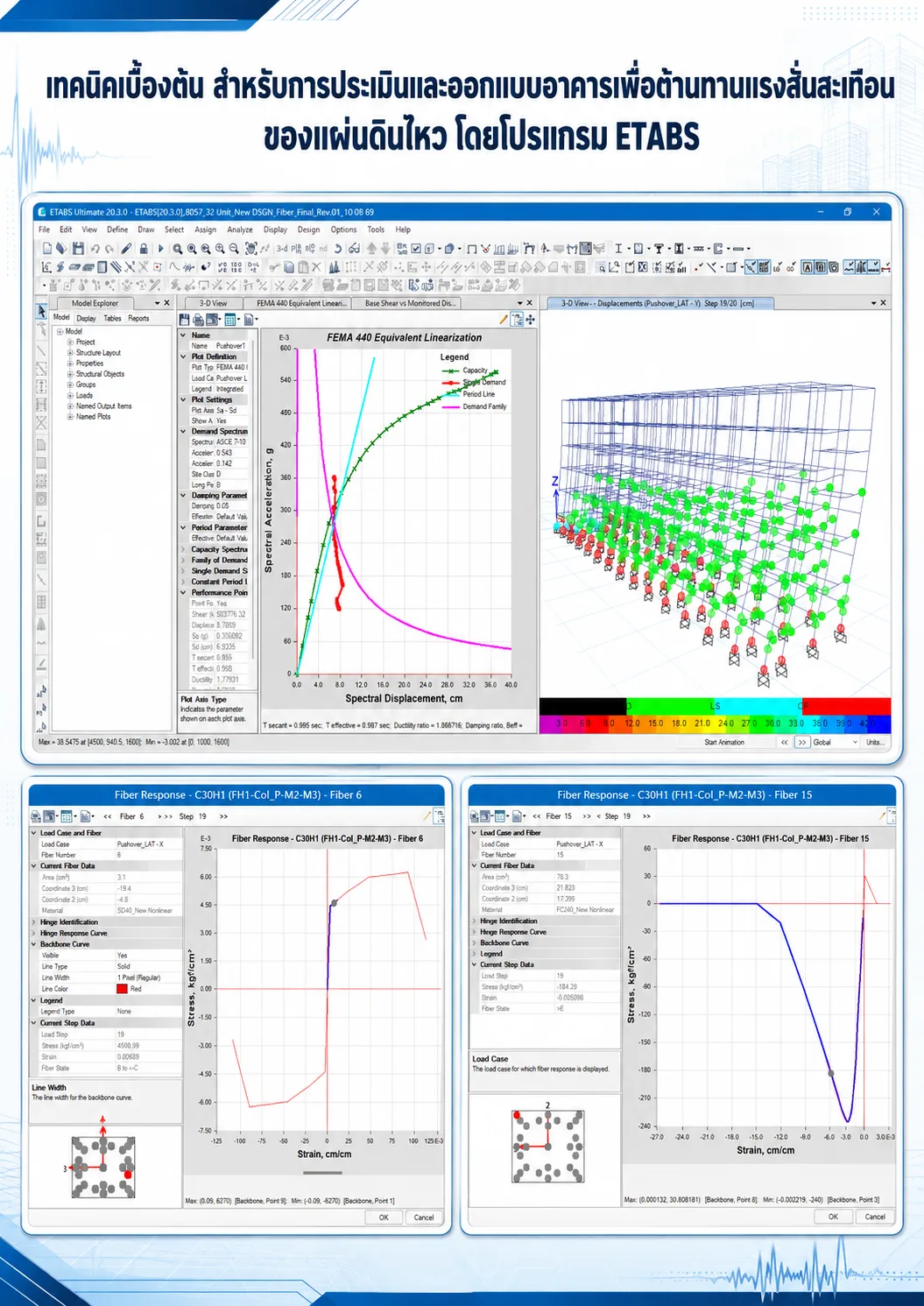Viewport: 924px width, 1306px height.
Task: Collapse the Demand Spectrum property group
Action: [183, 431]
